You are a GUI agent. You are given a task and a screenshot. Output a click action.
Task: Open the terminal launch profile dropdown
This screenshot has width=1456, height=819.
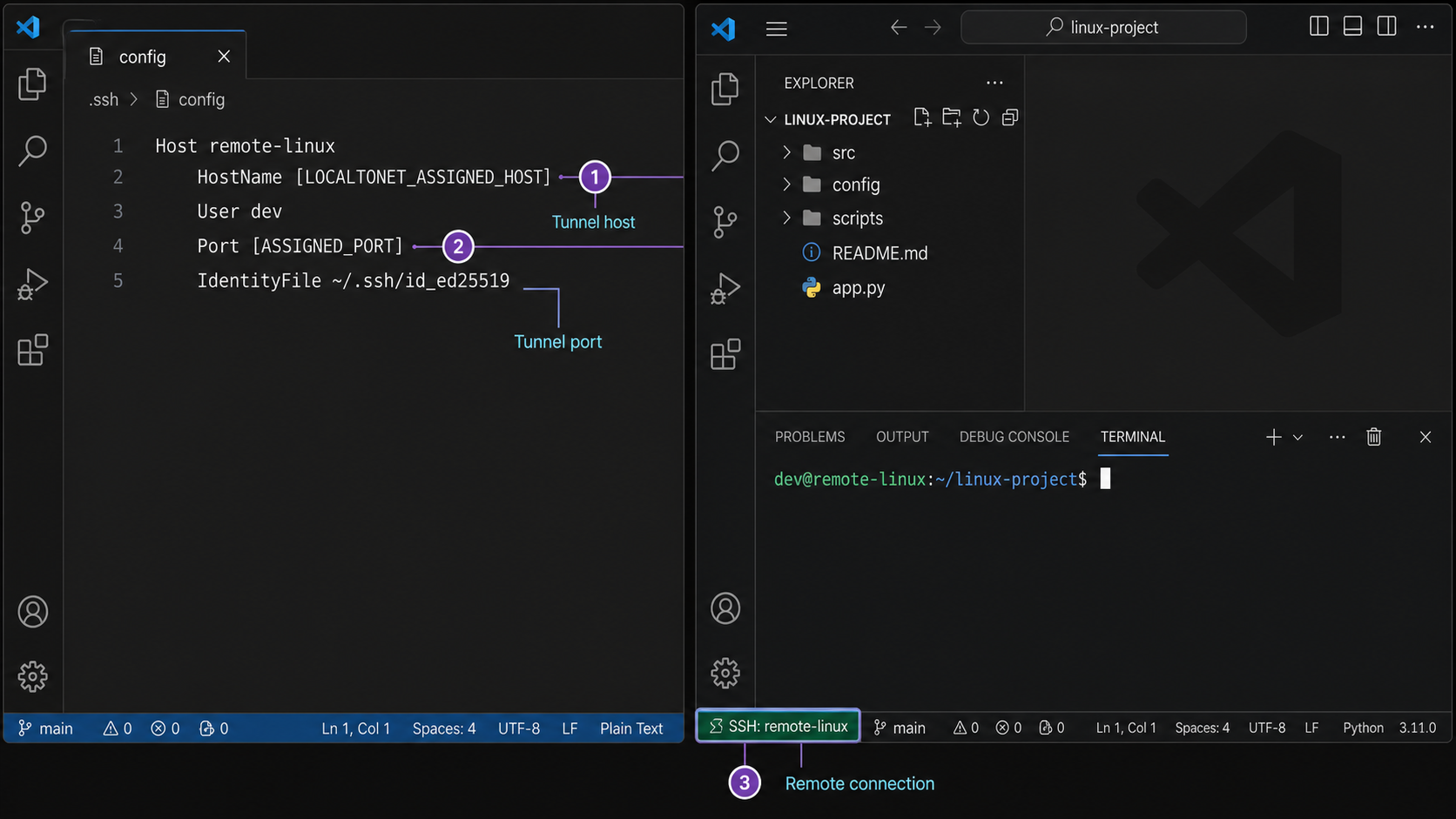(x=1298, y=437)
